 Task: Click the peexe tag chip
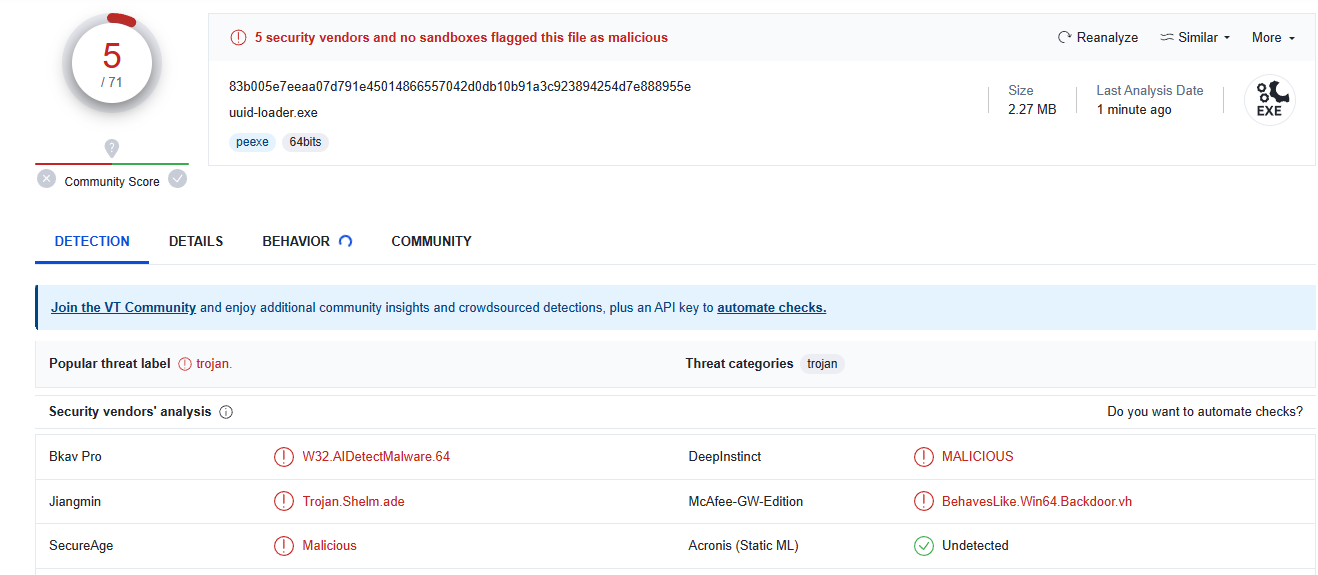click(x=252, y=142)
